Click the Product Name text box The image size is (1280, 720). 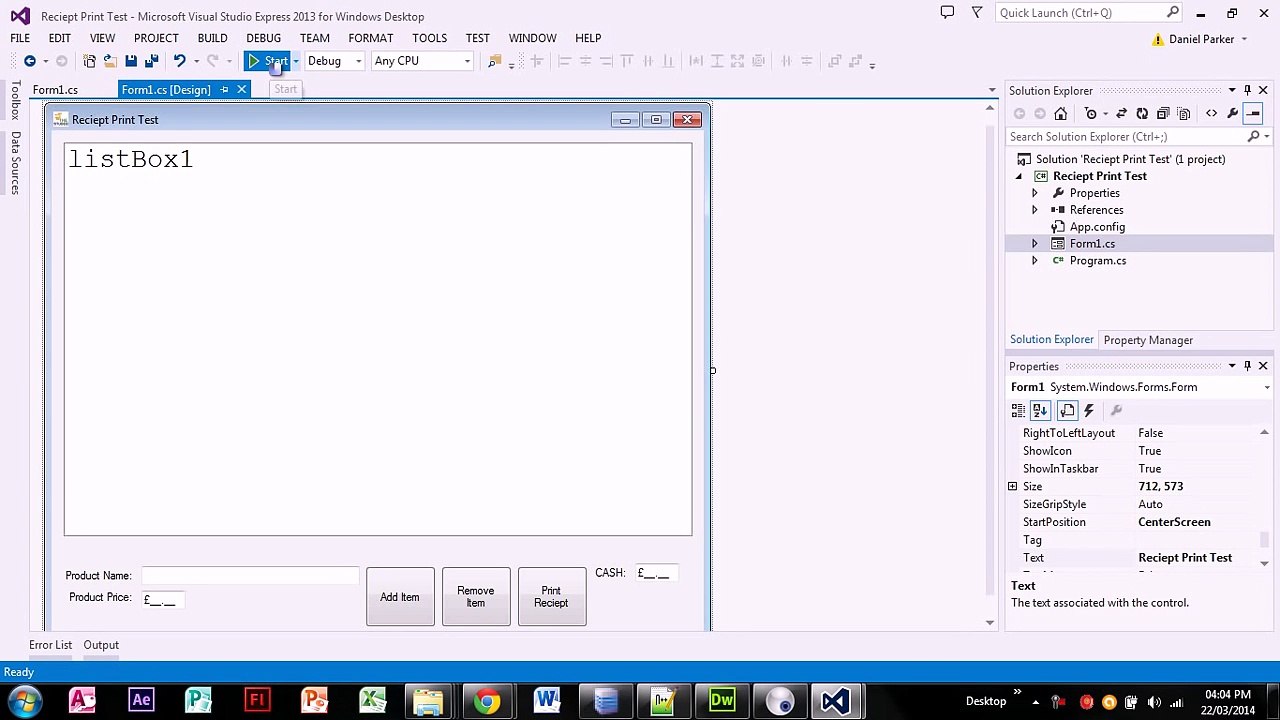(x=250, y=576)
